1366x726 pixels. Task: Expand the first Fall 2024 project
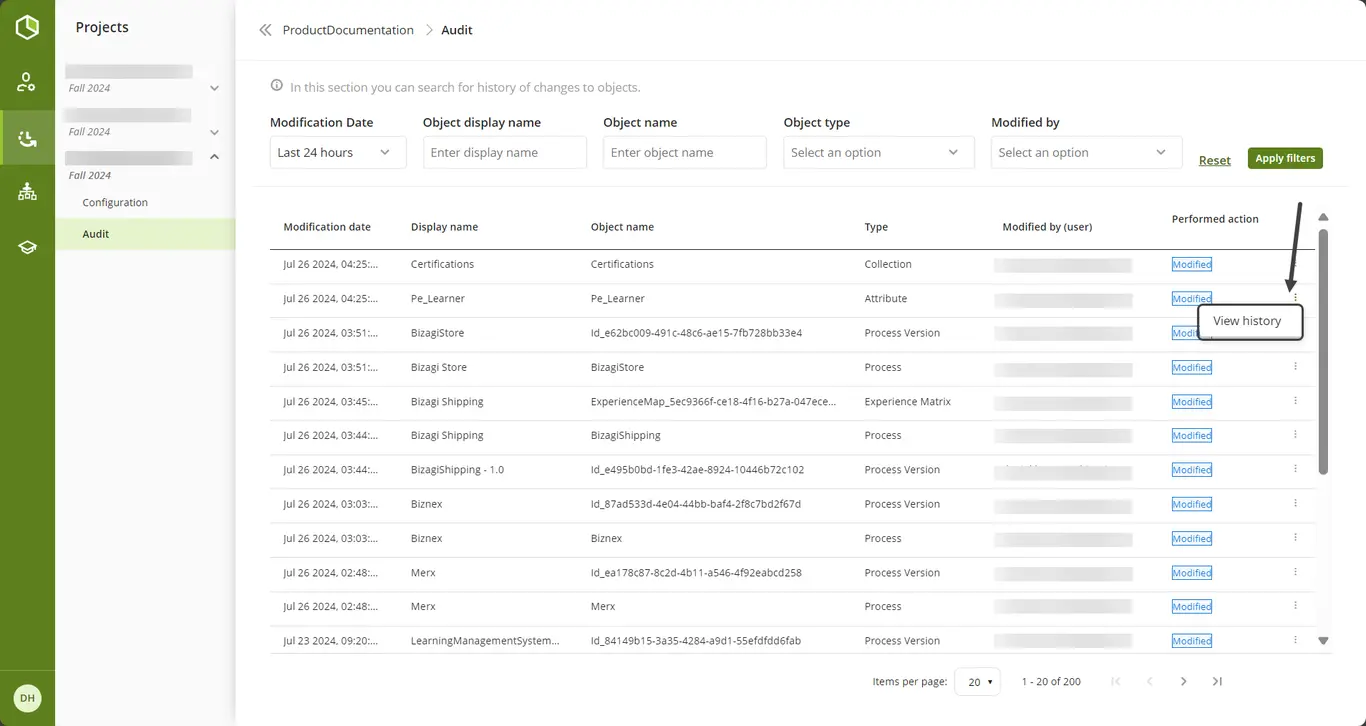click(214, 88)
